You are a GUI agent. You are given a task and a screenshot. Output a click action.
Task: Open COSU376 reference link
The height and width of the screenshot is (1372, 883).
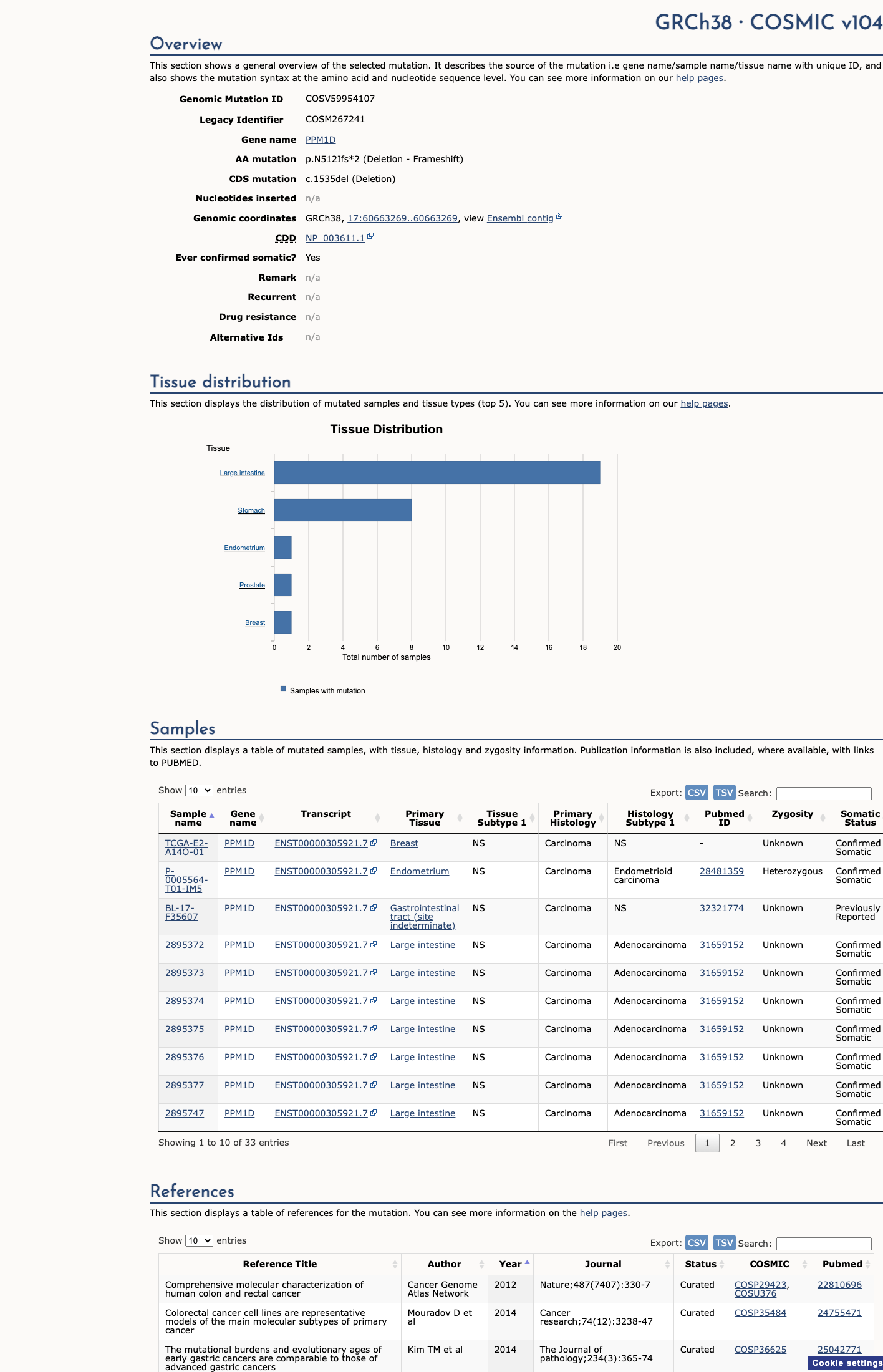[x=755, y=1293]
